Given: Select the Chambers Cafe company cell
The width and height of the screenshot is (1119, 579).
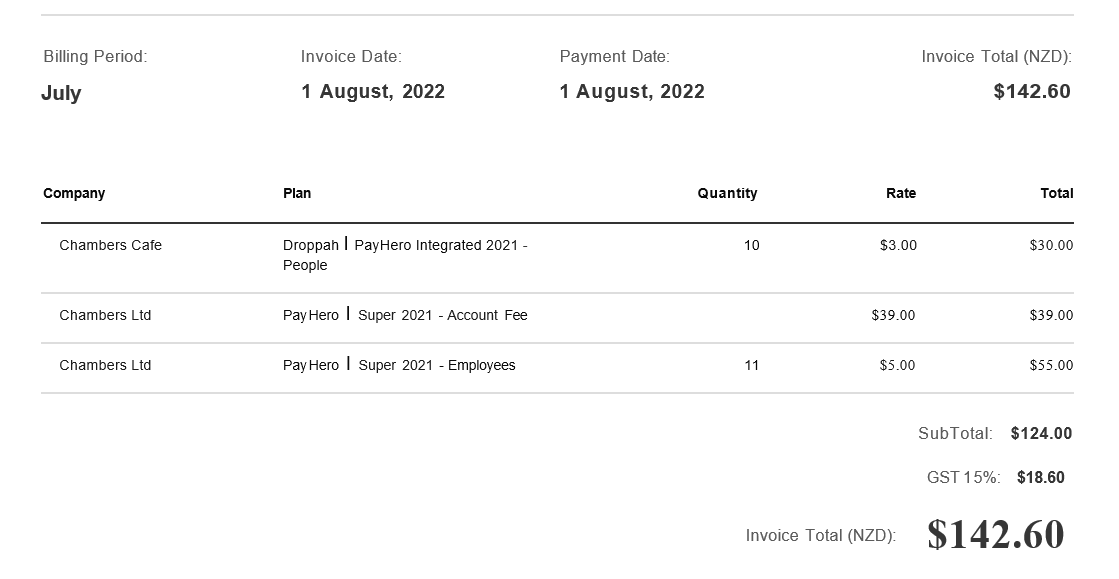Looking at the screenshot, I should pyautogui.click(x=111, y=245).
